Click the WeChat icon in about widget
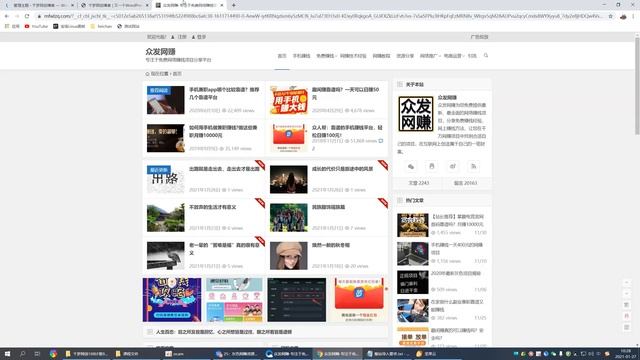The width and height of the screenshot is (640, 360). tap(411, 166)
